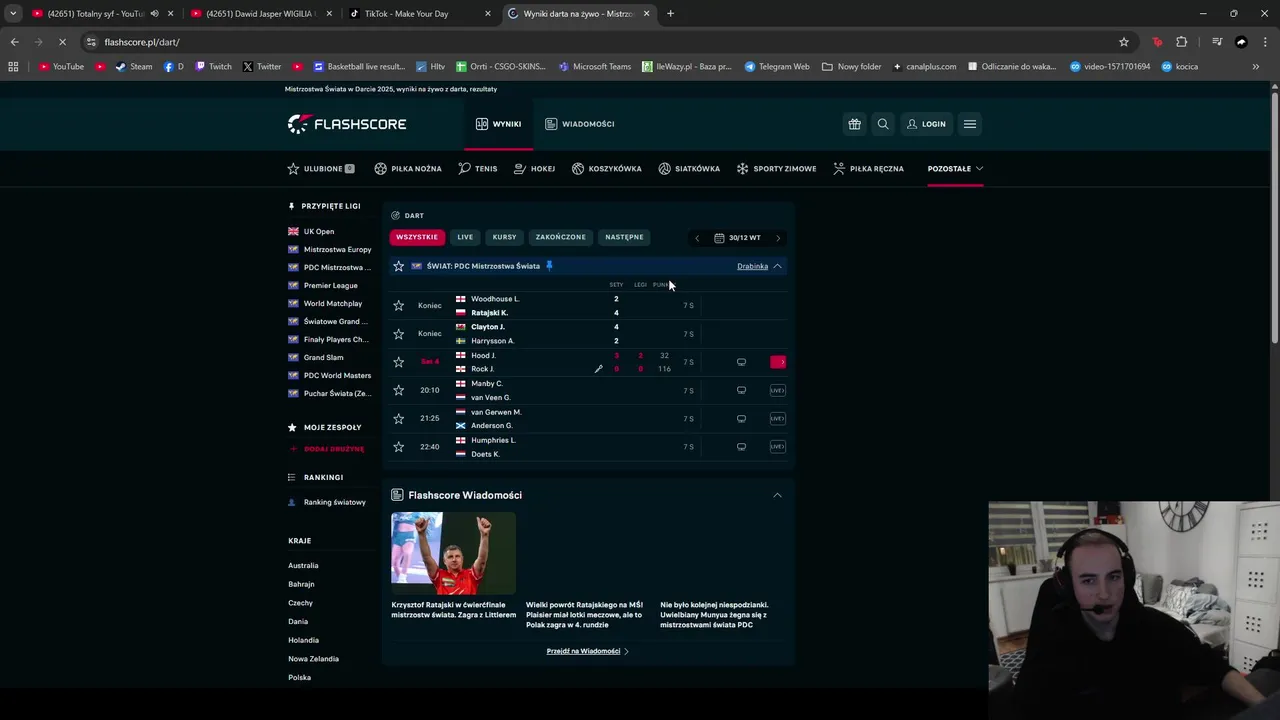Bookmark this page star icon
This screenshot has height=720, width=1280.
1124,42
